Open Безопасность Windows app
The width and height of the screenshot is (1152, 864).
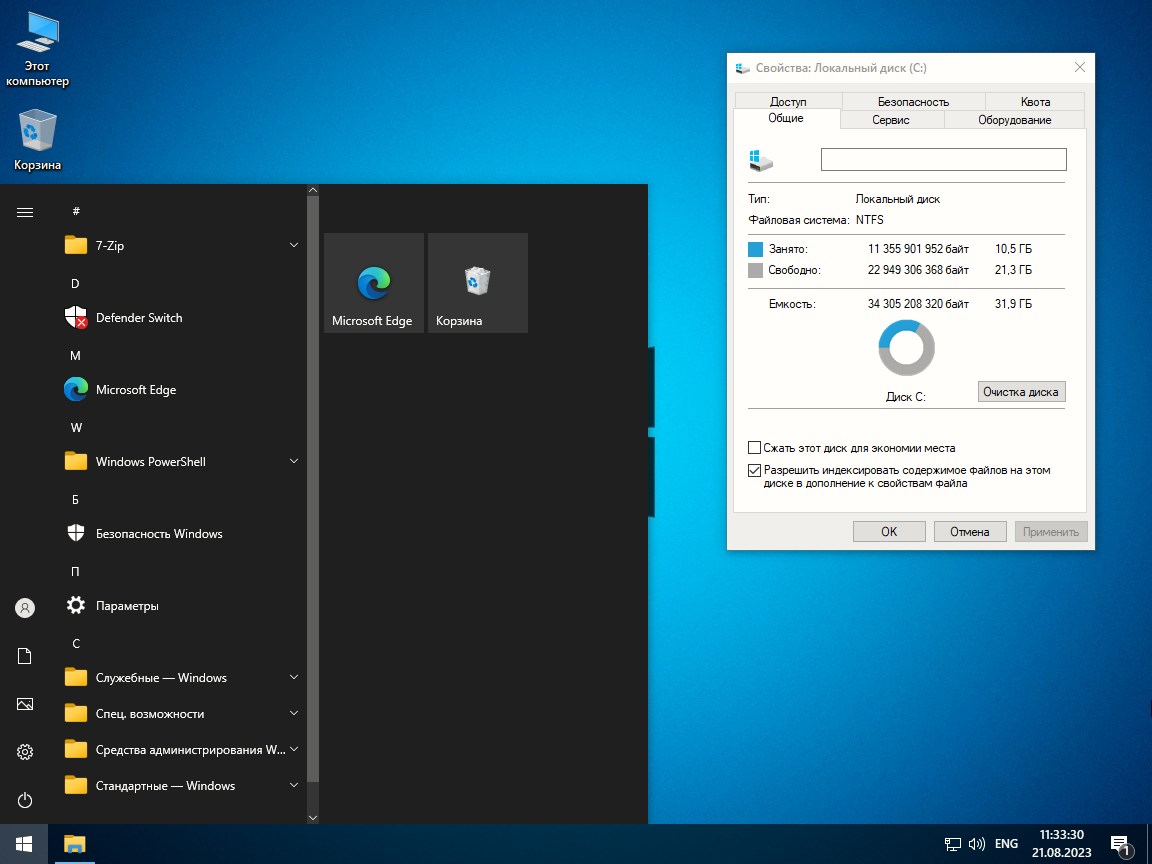pyautogui.click(x=158, y=534)
